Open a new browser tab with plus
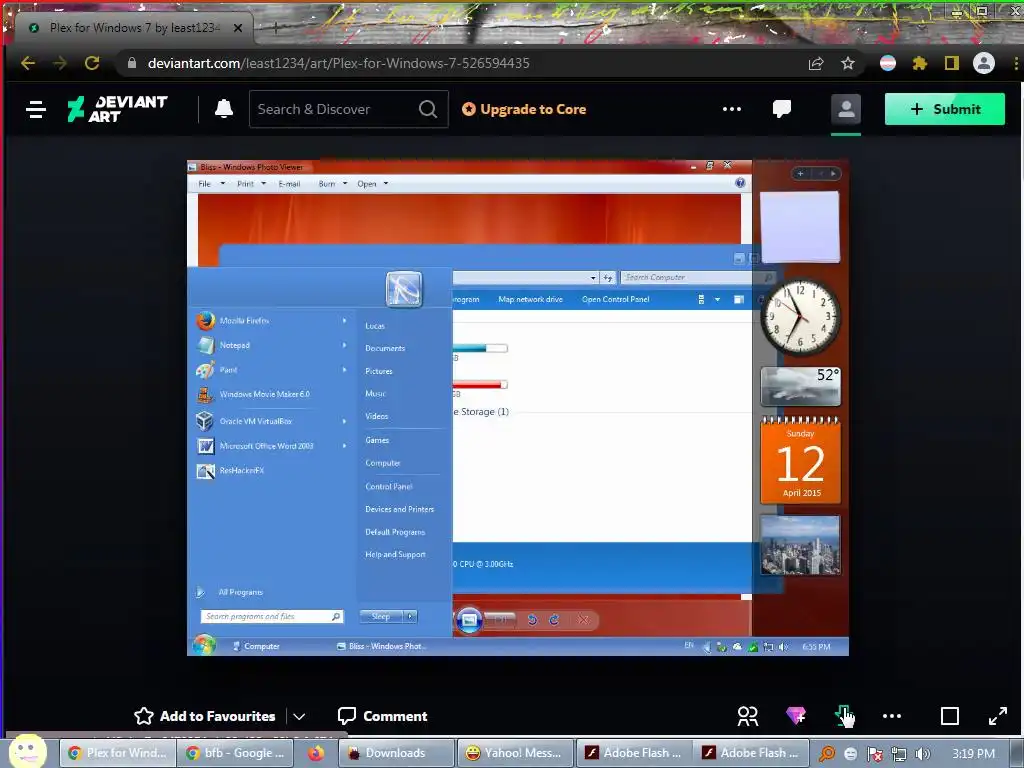The image size is (1024, 768). coord(276,28)
